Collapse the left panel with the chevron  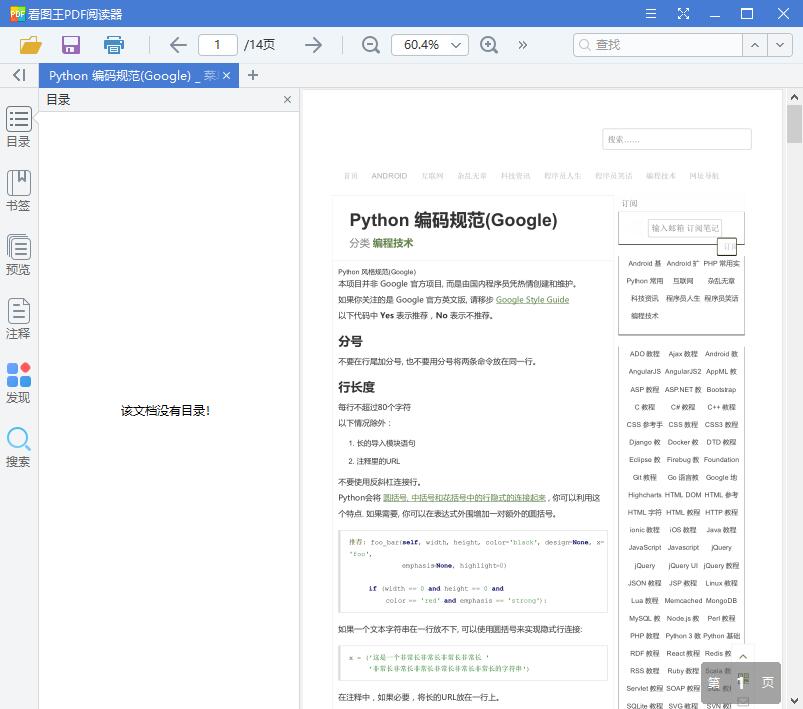18,75
